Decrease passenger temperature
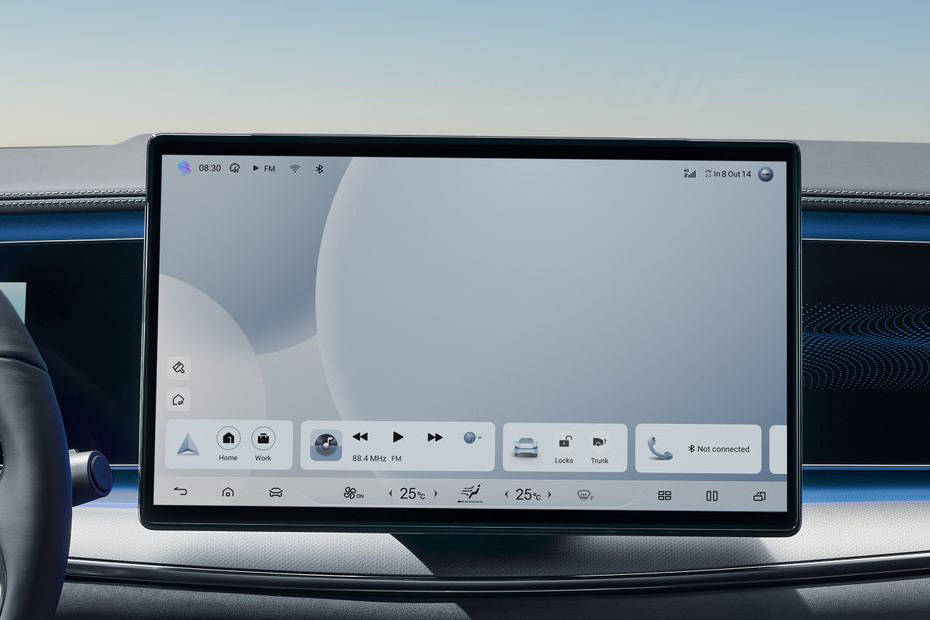The image size is (930, 620). (x=506, y=494)
